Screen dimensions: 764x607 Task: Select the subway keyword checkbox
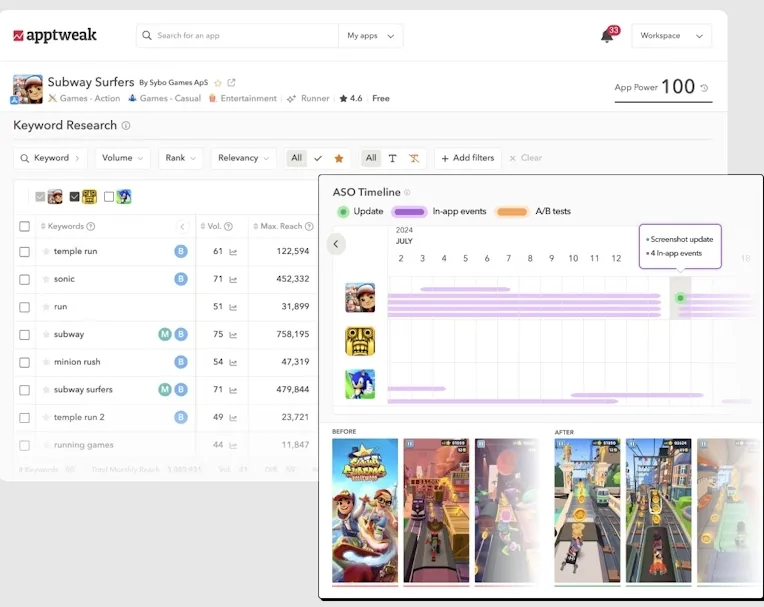[24, 334]
